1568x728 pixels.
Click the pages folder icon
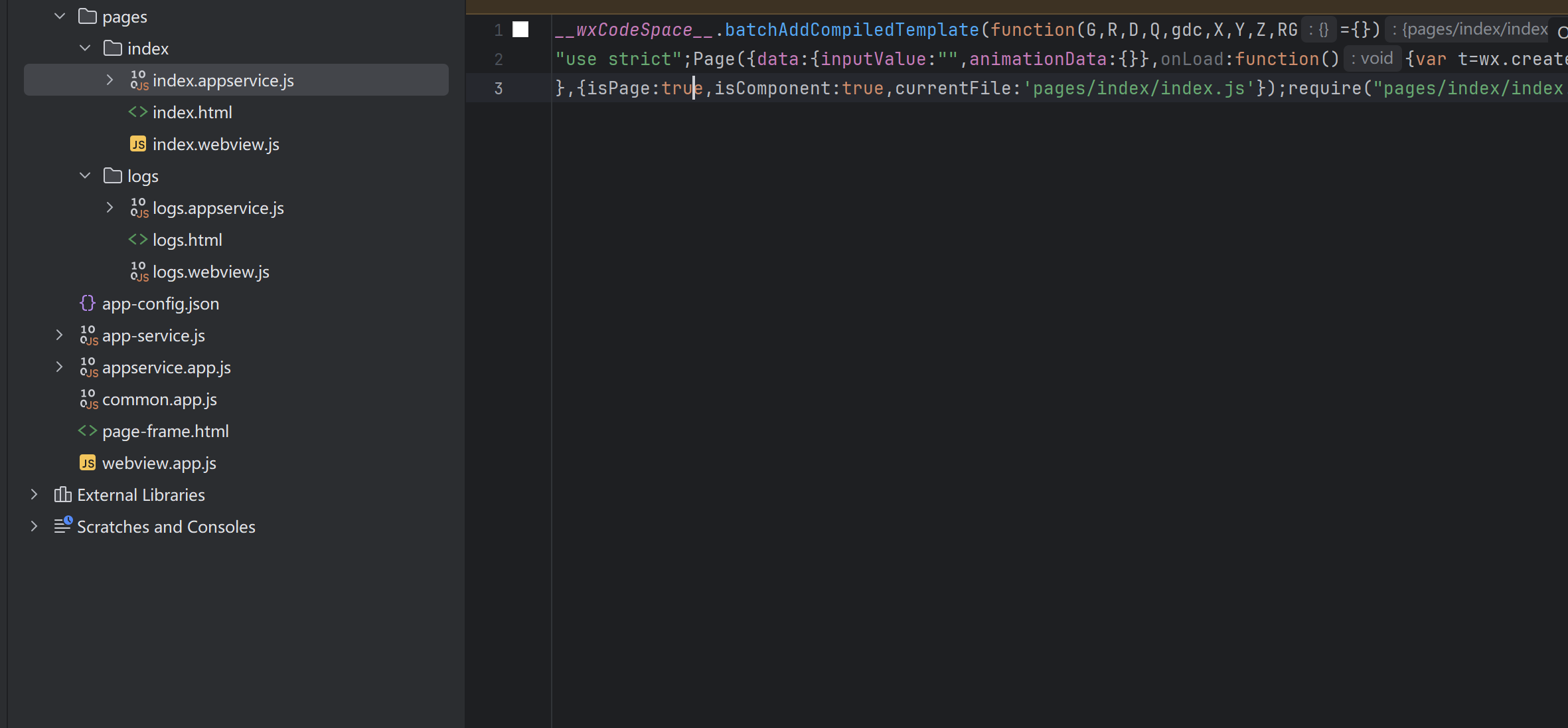[88, 17]
